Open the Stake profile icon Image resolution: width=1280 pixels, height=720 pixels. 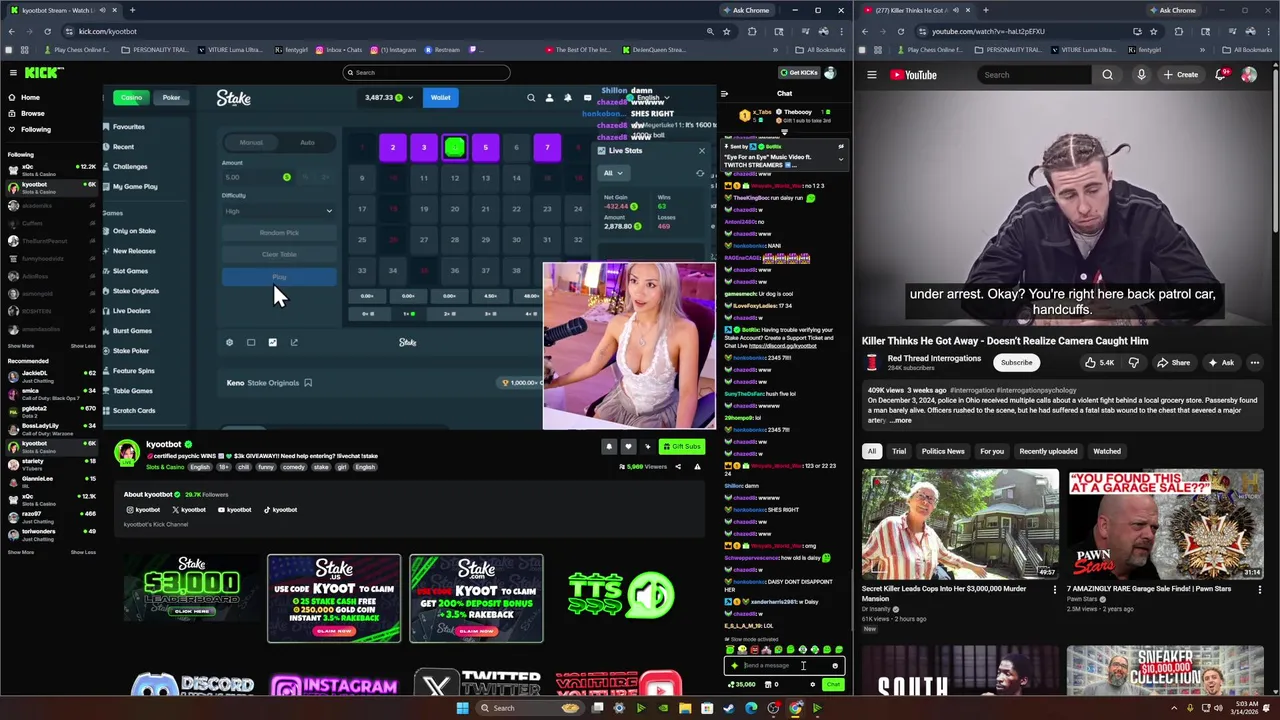click(x=549, y=98)
